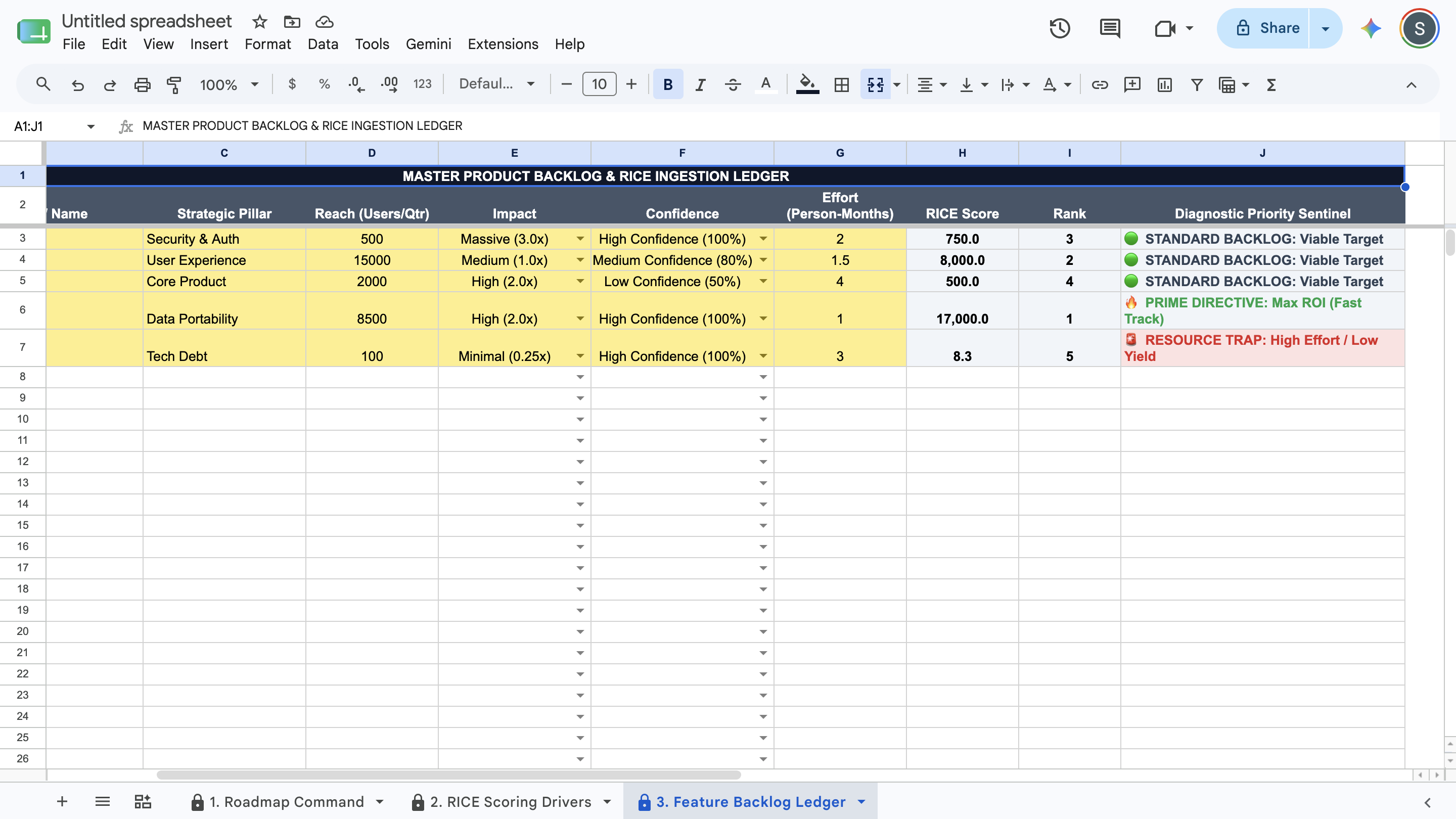Open more number formats (123)
Image resolution: width=1456 pixels, height=819 pixels.
coord(422,85)
